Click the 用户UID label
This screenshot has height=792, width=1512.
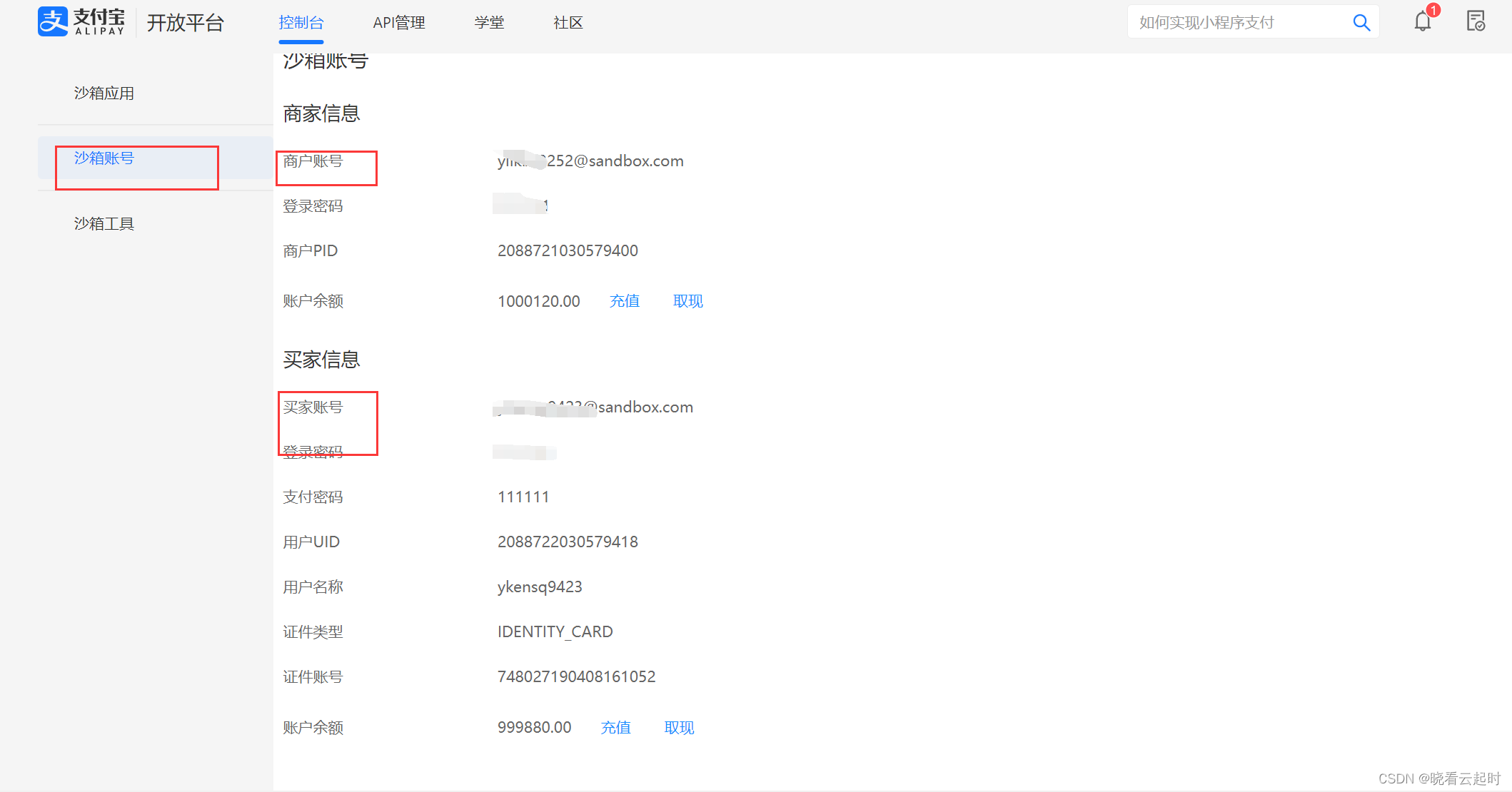pos(311,542)
